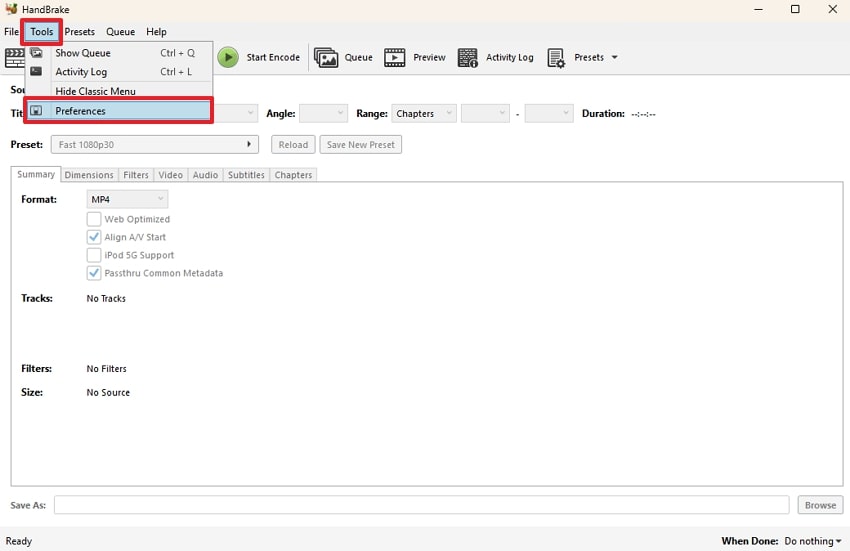Click the Show Queue menu icon
Image resolution: width=850 pixels, height=551 pixels.
coord(36,53)
